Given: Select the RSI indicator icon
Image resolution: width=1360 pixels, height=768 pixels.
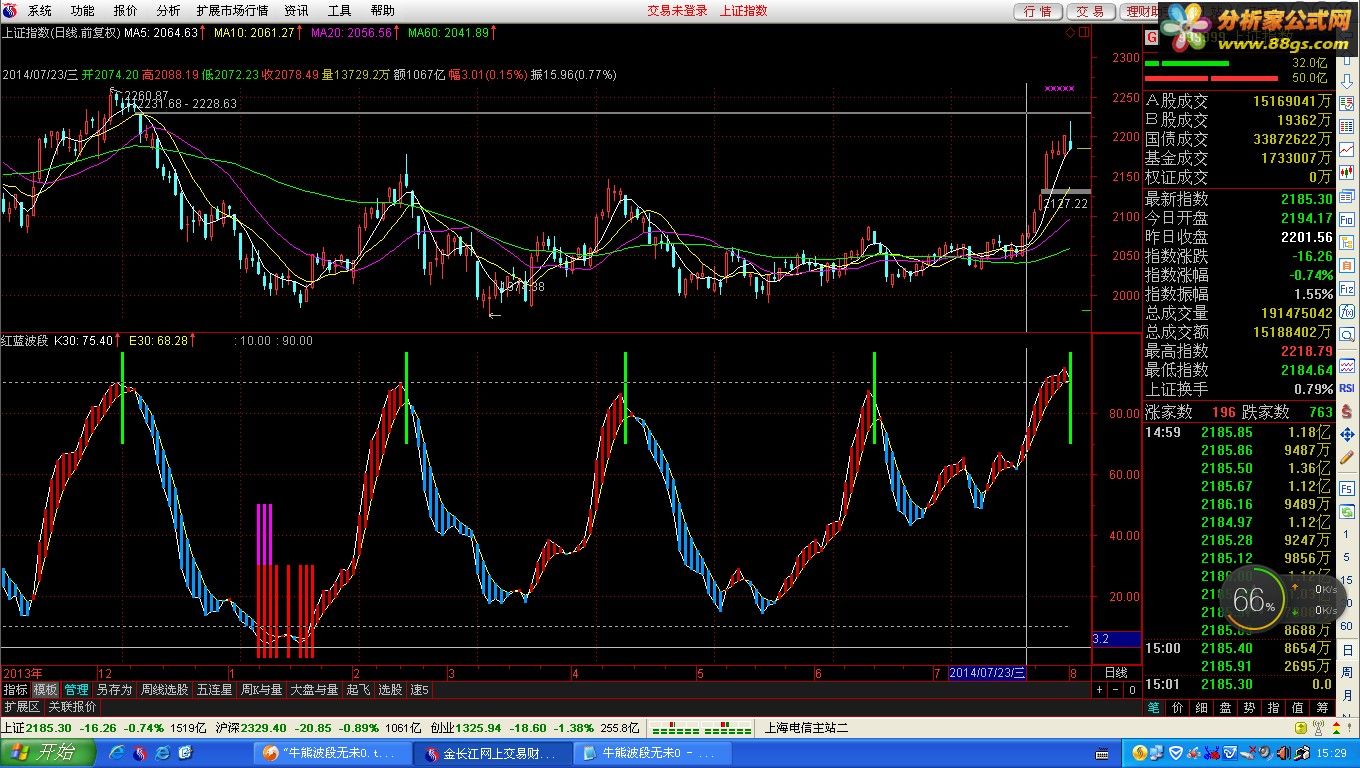Looking at the screenshot, I should pos(1346,388).
